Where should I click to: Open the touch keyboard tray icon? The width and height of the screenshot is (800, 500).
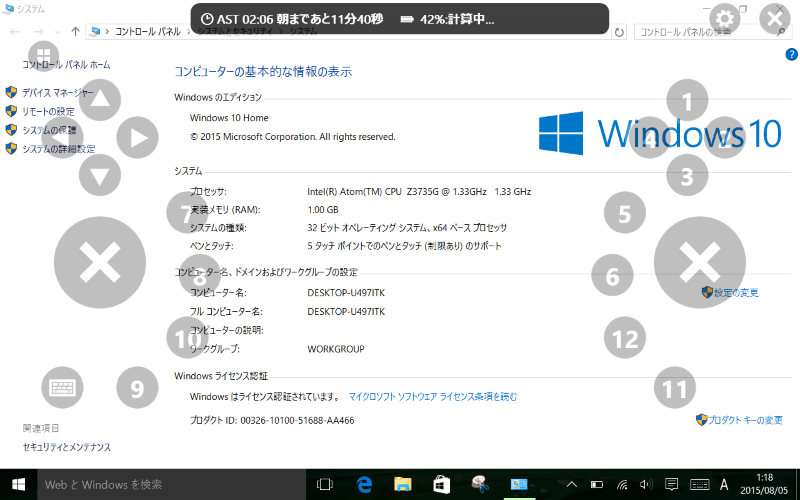click(x=699, y=485)
